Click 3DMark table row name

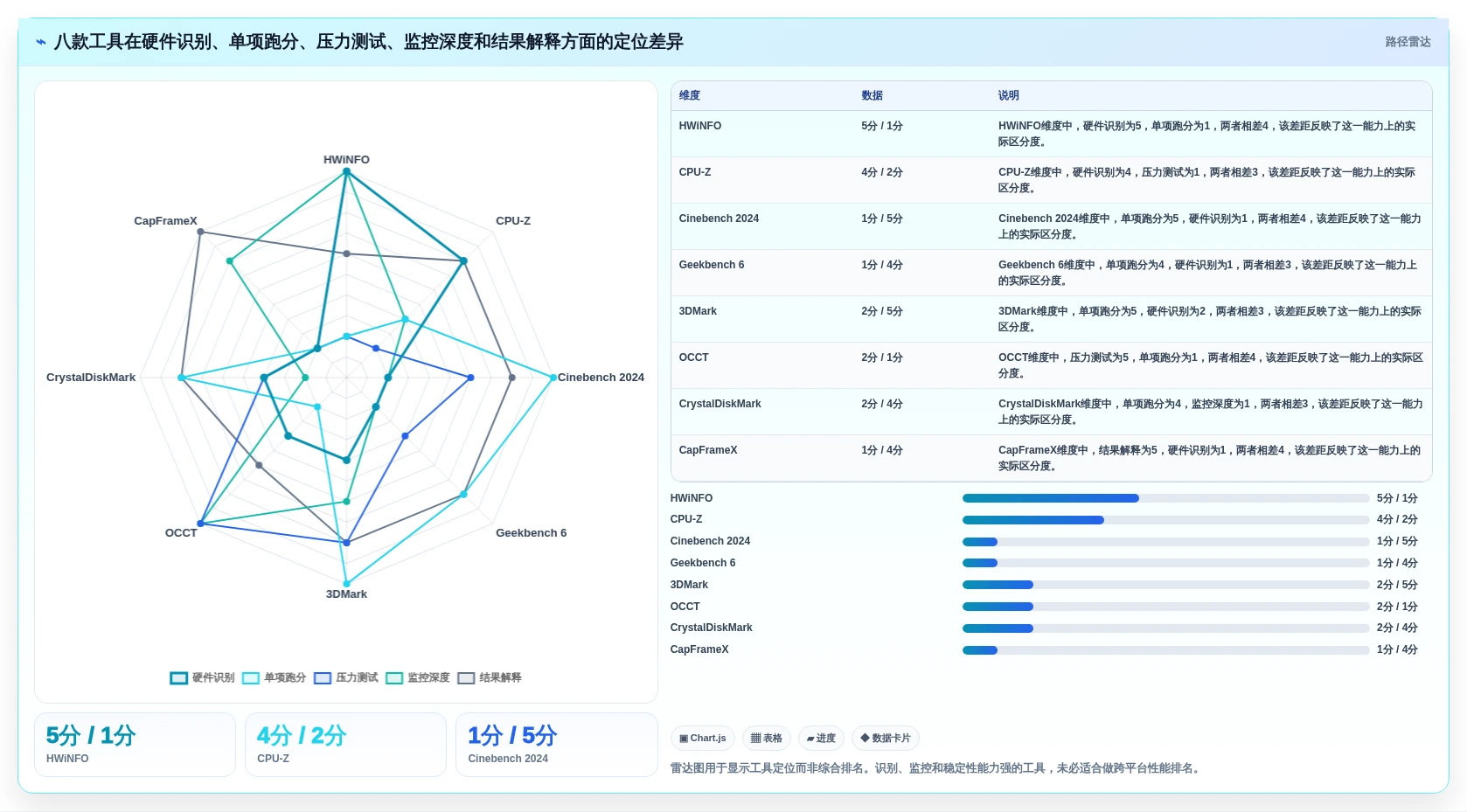pyautogui.click(x=698, y=311)
